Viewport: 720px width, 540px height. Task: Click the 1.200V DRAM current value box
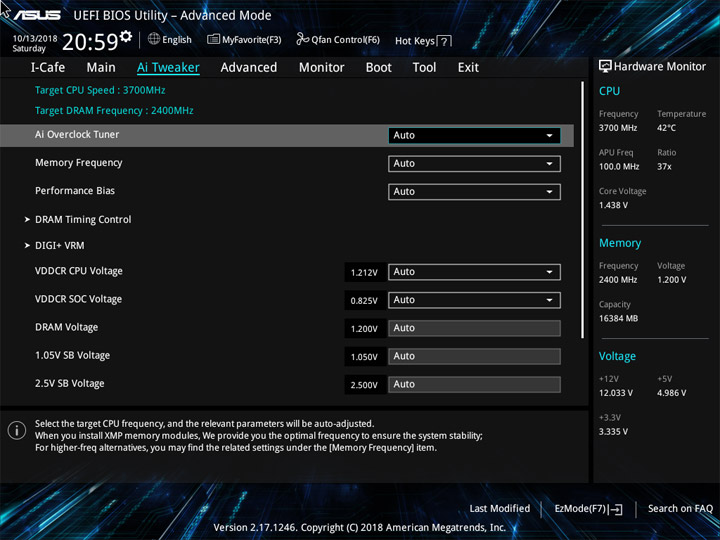(x=365, y=329)
